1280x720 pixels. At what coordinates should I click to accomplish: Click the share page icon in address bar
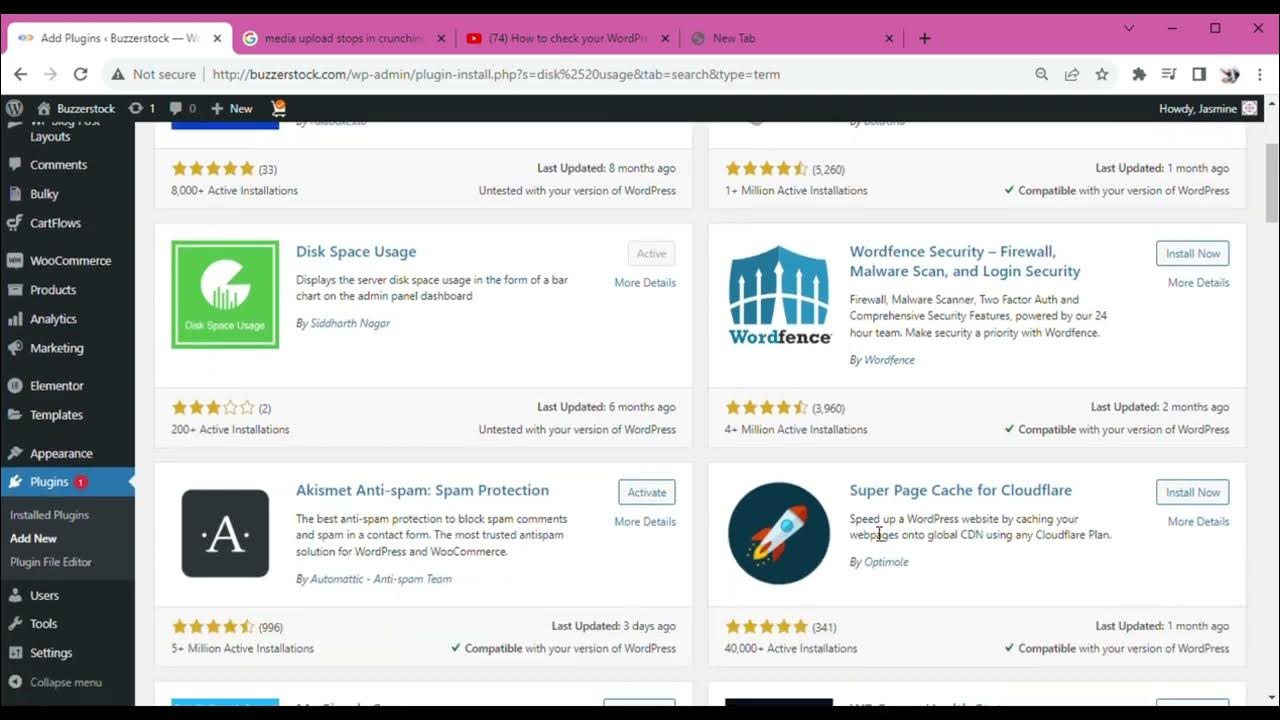click(1071, 74)
